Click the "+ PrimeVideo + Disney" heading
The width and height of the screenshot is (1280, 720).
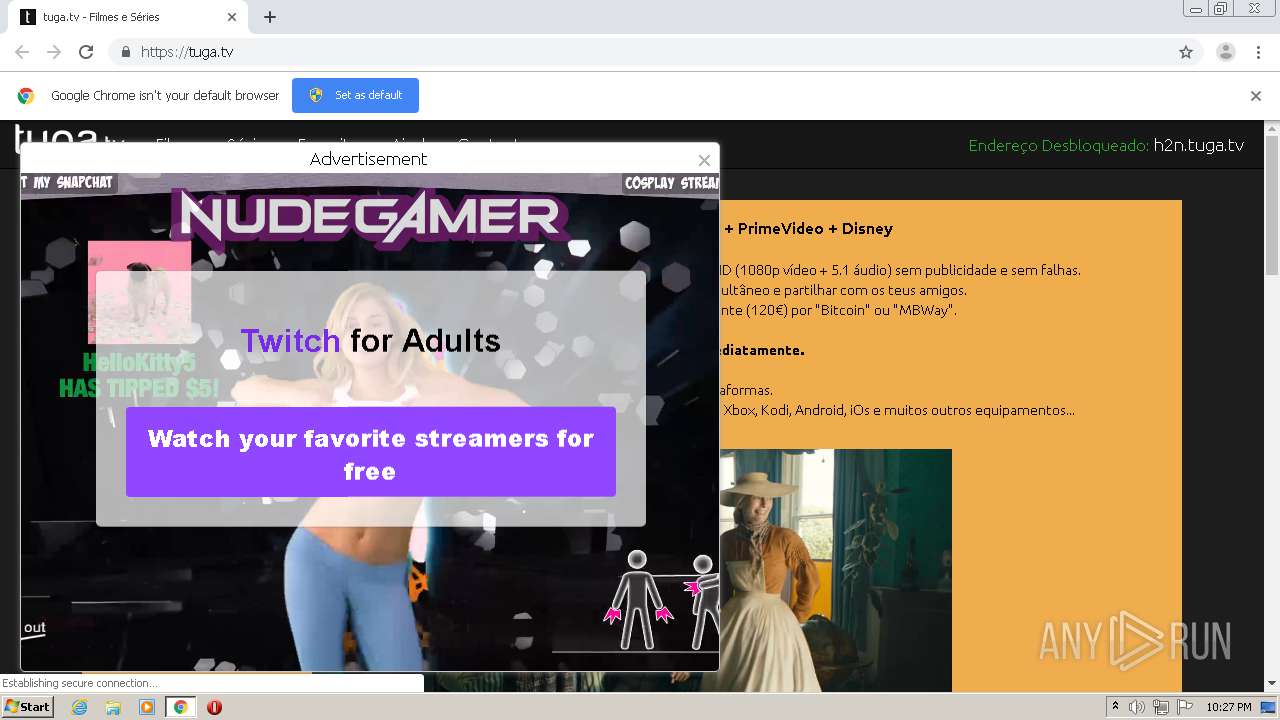(x=809, y=229)
